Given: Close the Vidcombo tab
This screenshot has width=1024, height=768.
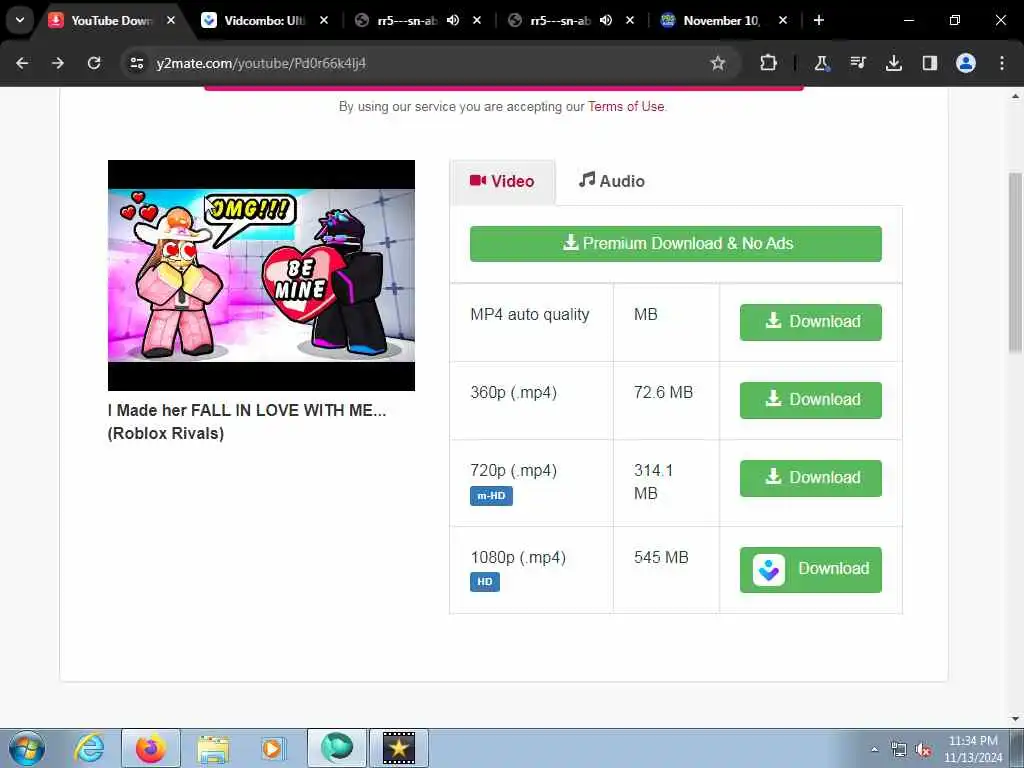Looking at the screenshot, I should coord(324,20).
